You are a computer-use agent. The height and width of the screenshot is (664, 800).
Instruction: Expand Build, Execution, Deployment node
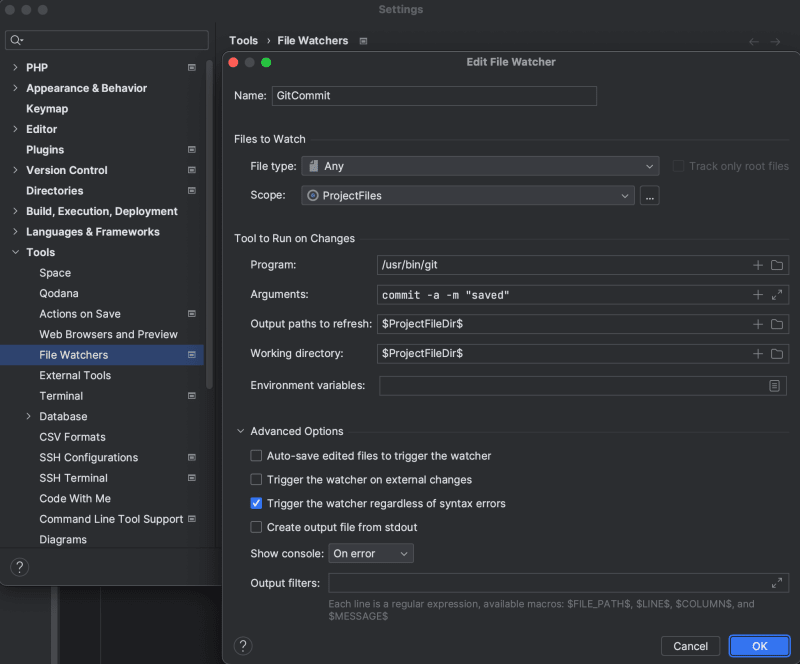tap(15, 211)
